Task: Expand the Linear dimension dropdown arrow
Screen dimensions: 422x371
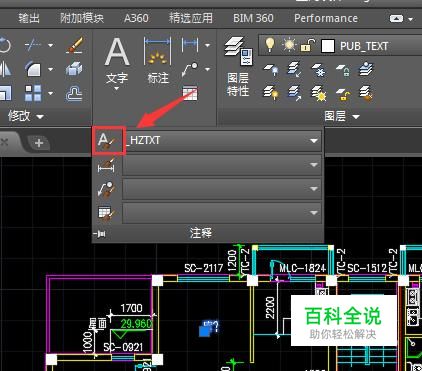Action: coord(207,45)
